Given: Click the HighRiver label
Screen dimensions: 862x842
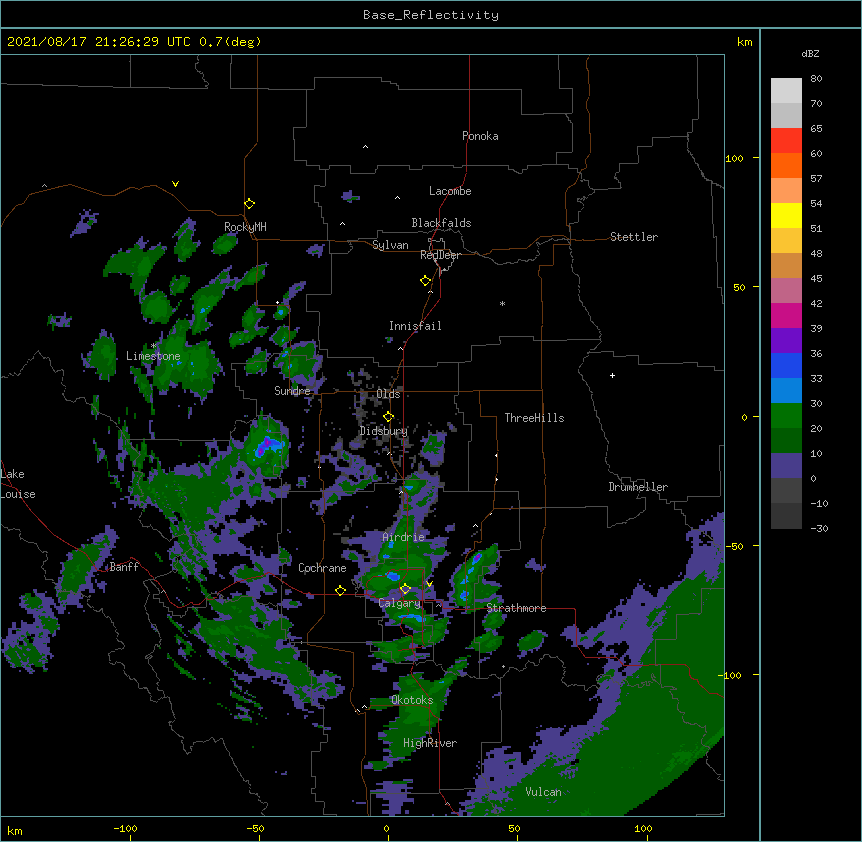Looking at the screenshot, I should click(430, 743).
